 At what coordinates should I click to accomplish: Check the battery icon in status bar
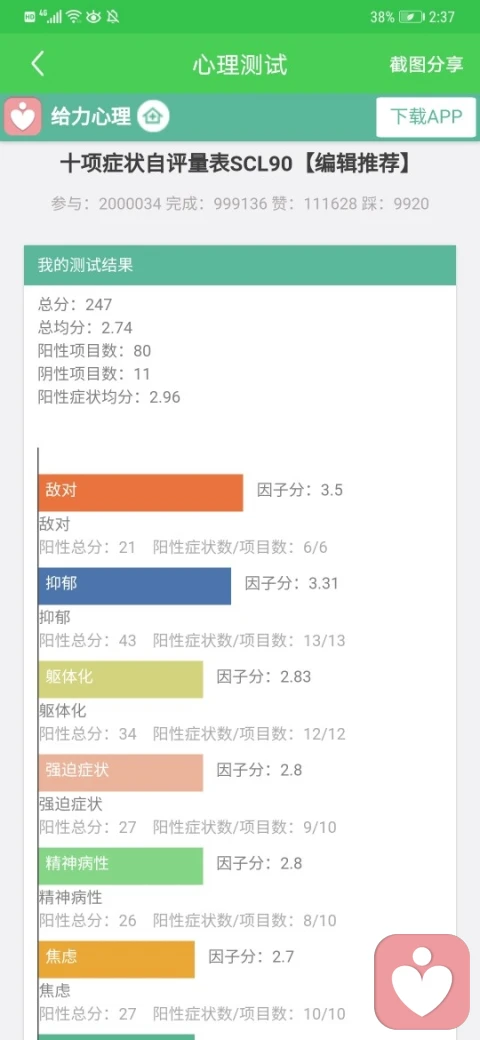click(411, 17)
